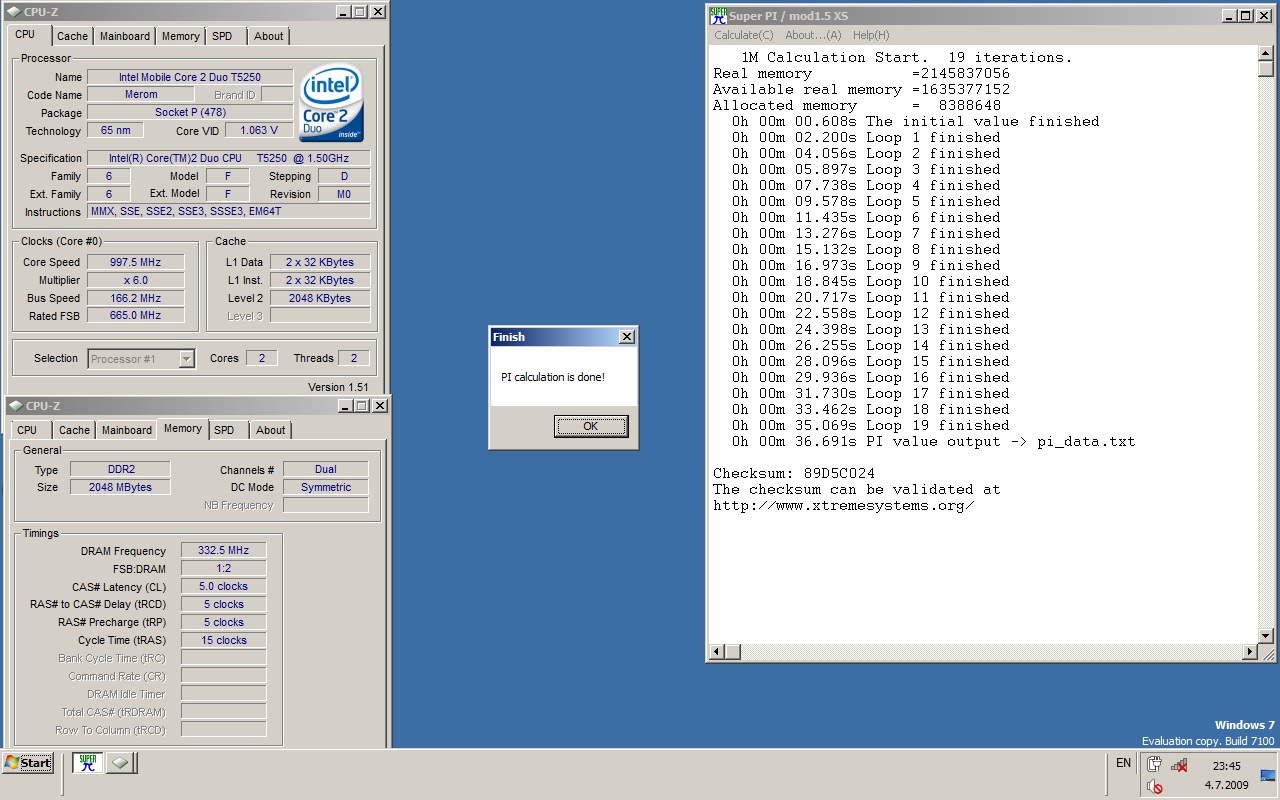Click the Super PI title bar icon
Viewport: 1280px width, 800px height.
coord(718,15)
